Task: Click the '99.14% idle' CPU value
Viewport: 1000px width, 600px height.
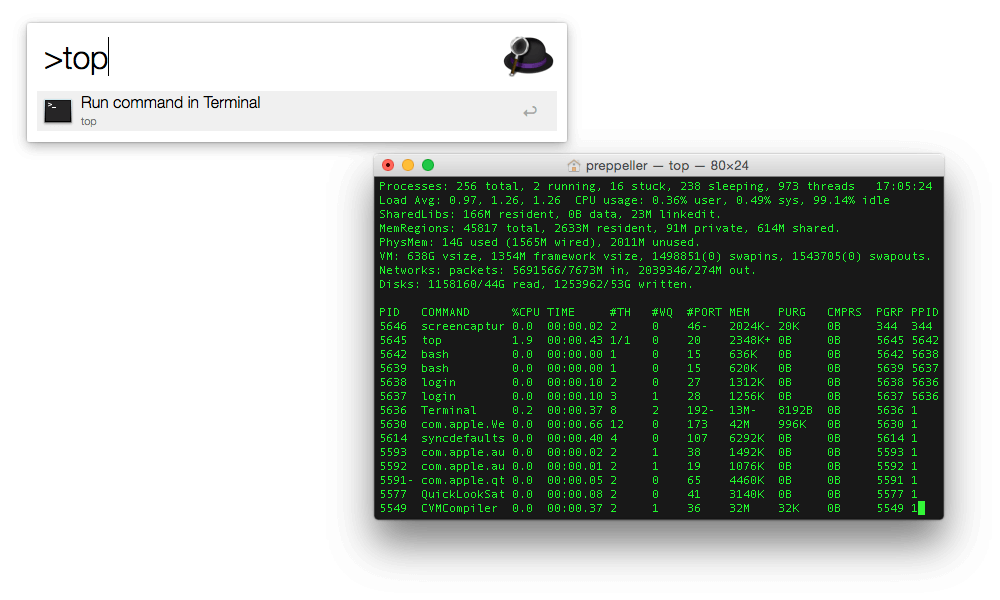Action: 851,200
